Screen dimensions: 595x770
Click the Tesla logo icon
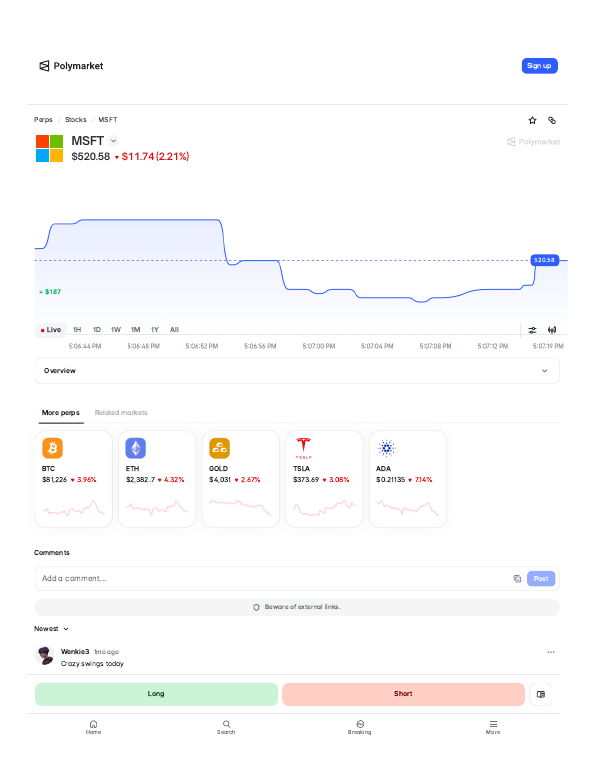303,448
